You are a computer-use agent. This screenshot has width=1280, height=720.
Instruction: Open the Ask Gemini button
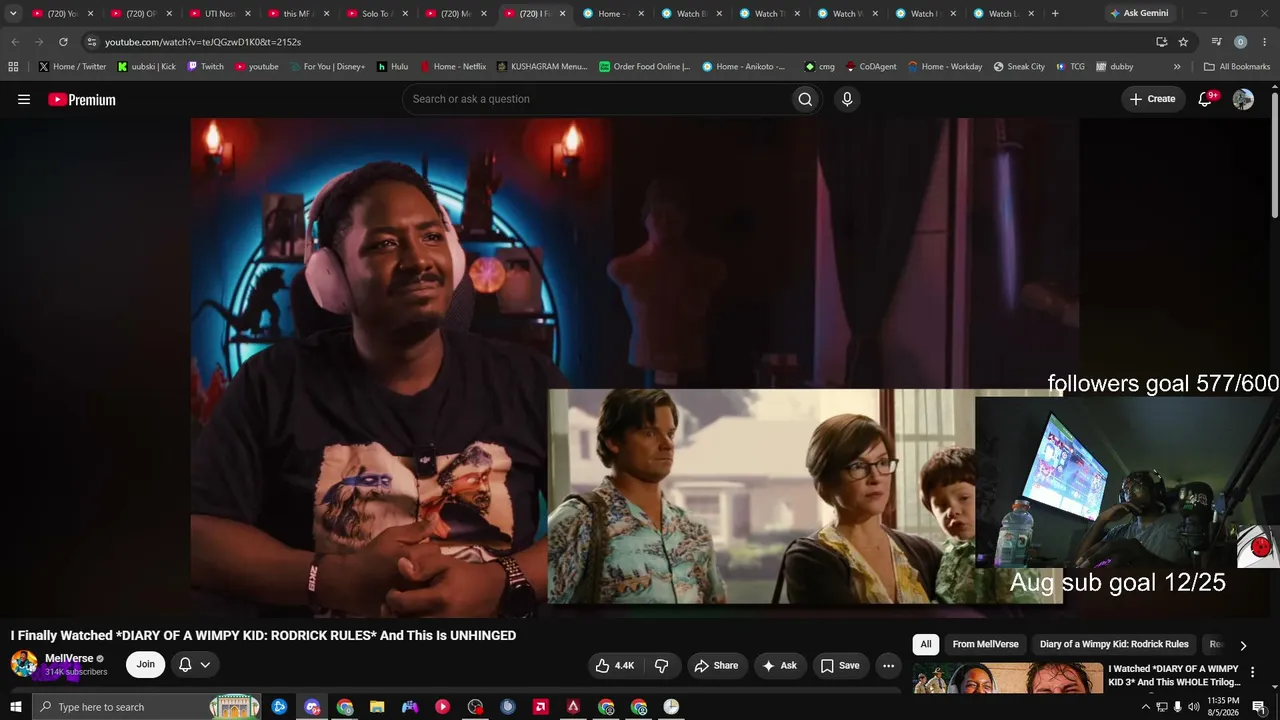pos(1138,14)
